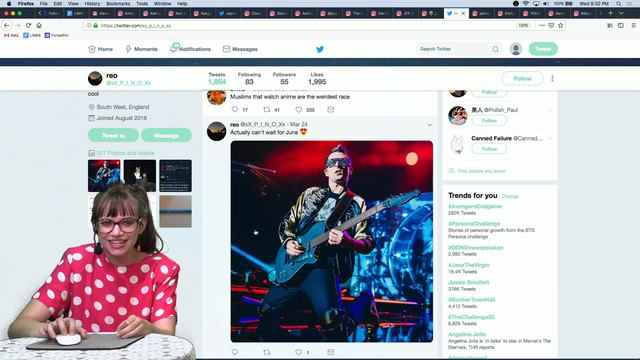Open the Apple menu
This screenshot has width=640, height=360.
(9, 3)
